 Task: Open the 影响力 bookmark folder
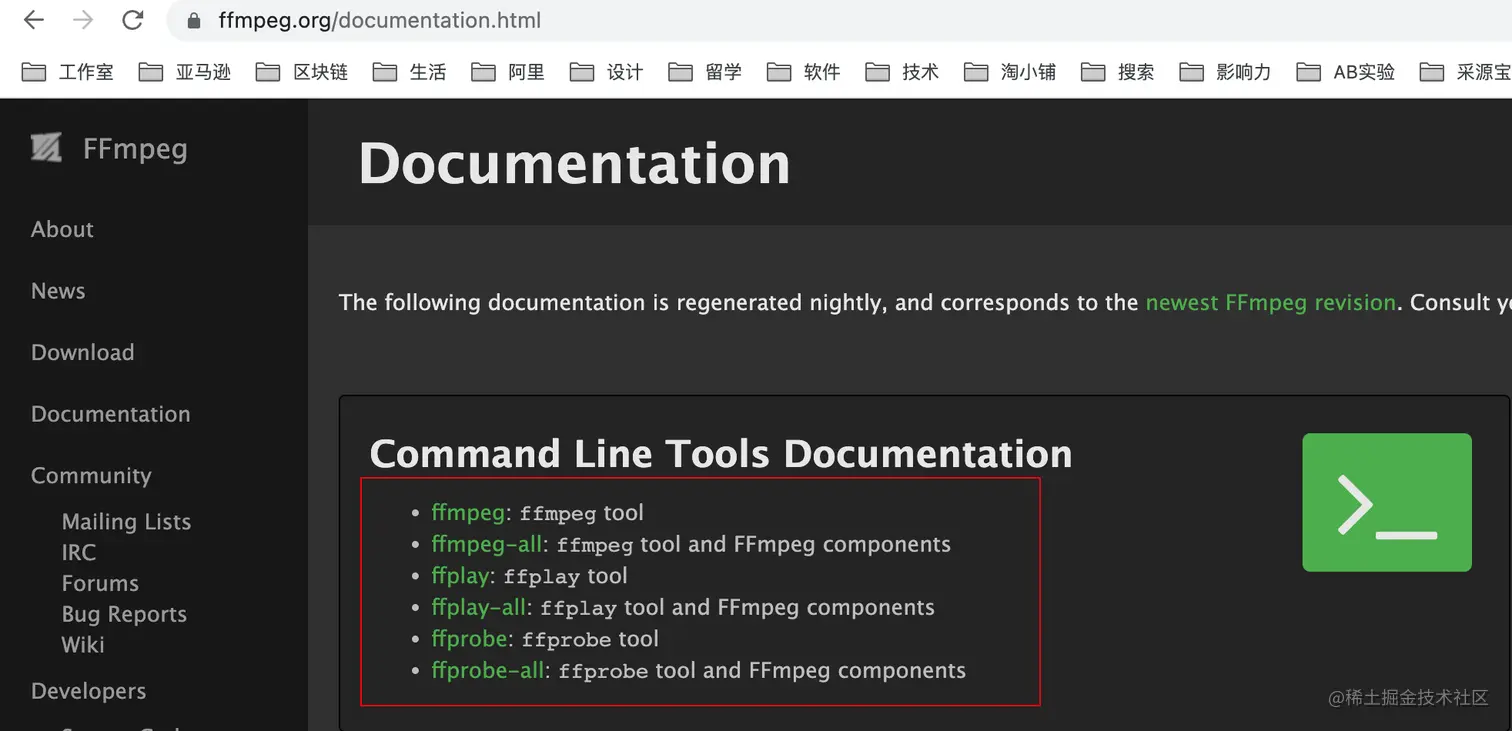pos(1225,72)
